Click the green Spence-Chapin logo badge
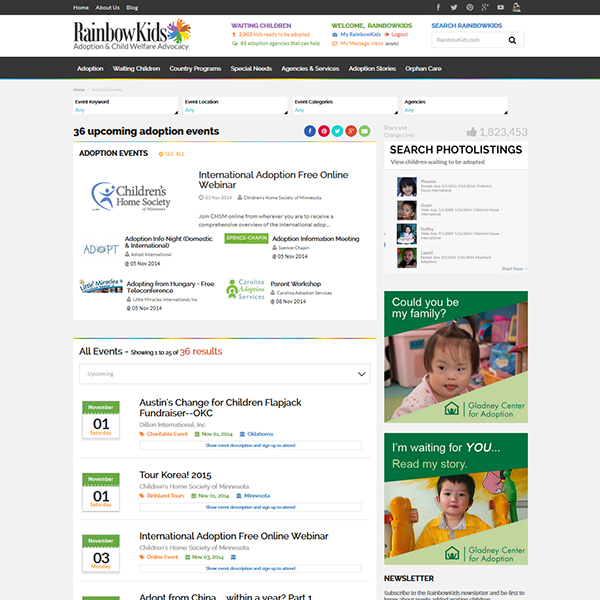 (x=246, y=238)
